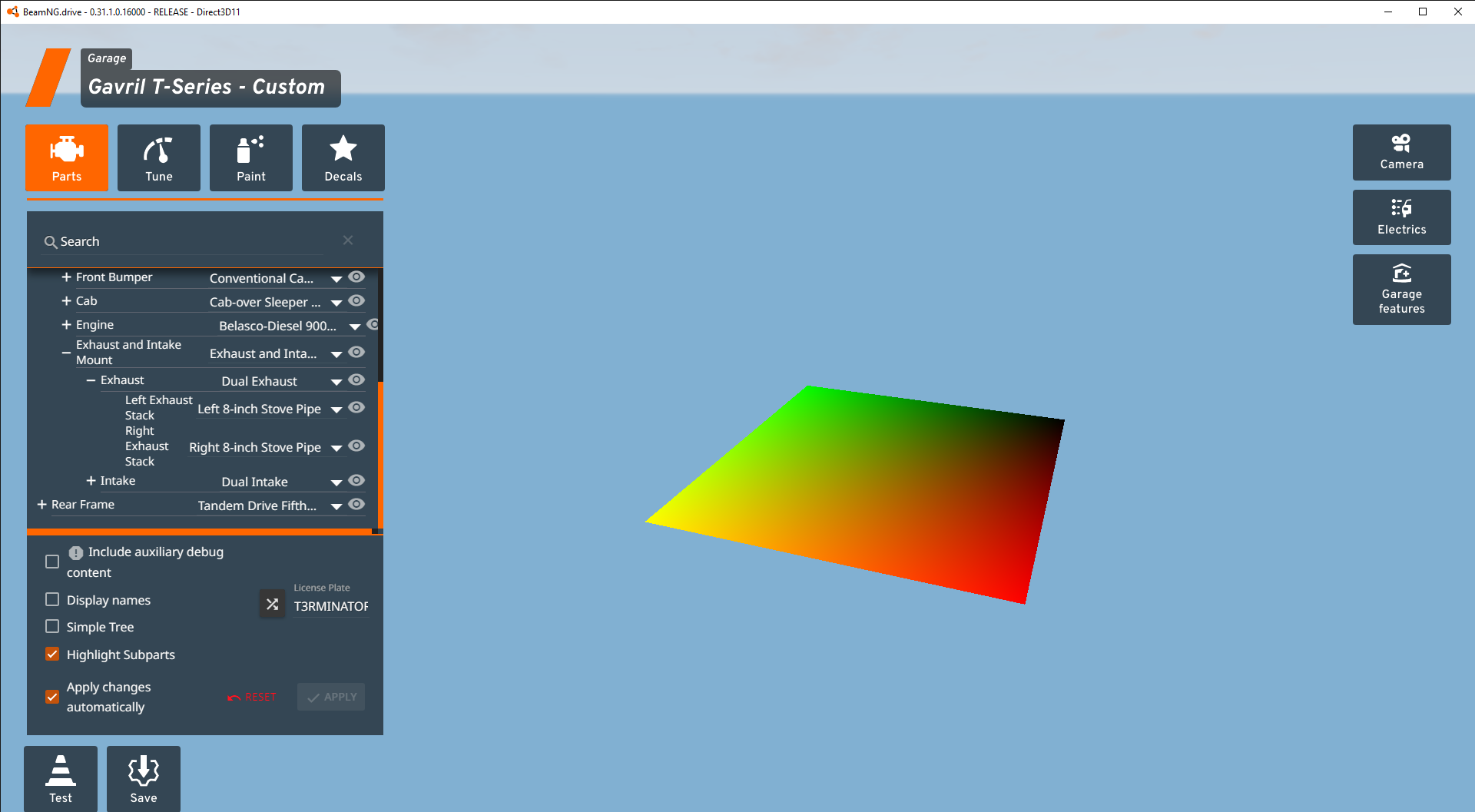1475x812 pixels.
Task: Click the BeamNG.drive title bar icon
Action: pos(12,12)
